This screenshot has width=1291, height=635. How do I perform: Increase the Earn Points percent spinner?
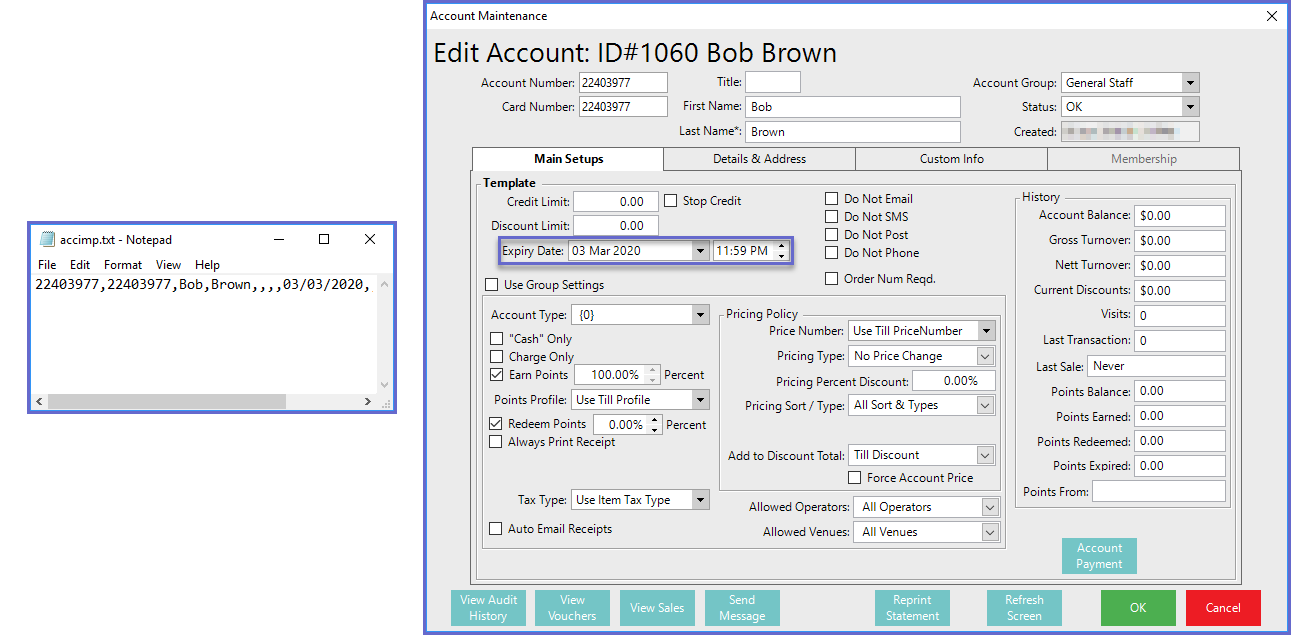tap(653, 370)
